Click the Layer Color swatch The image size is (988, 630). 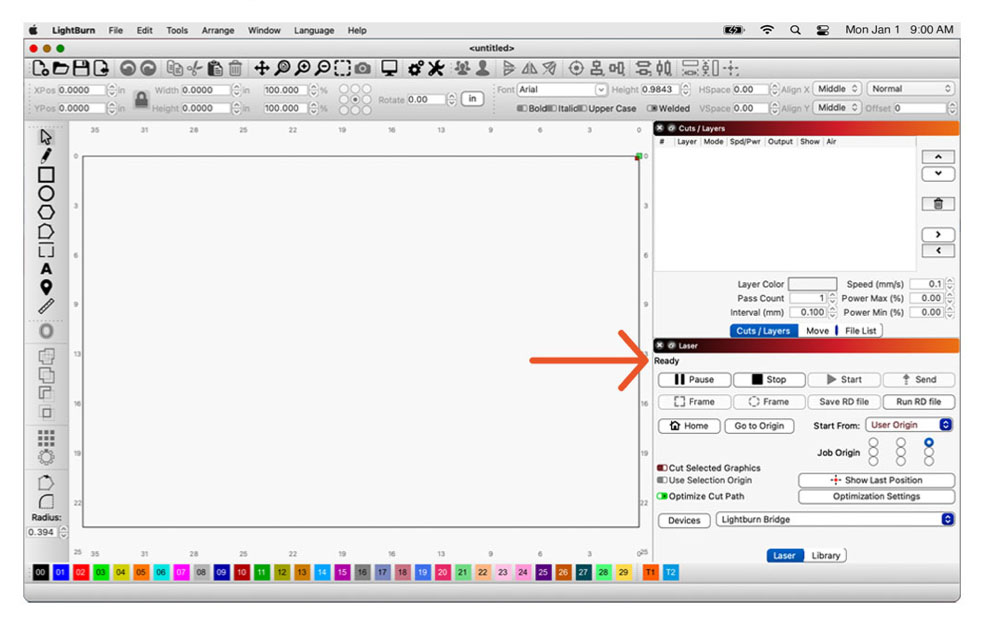812,284
